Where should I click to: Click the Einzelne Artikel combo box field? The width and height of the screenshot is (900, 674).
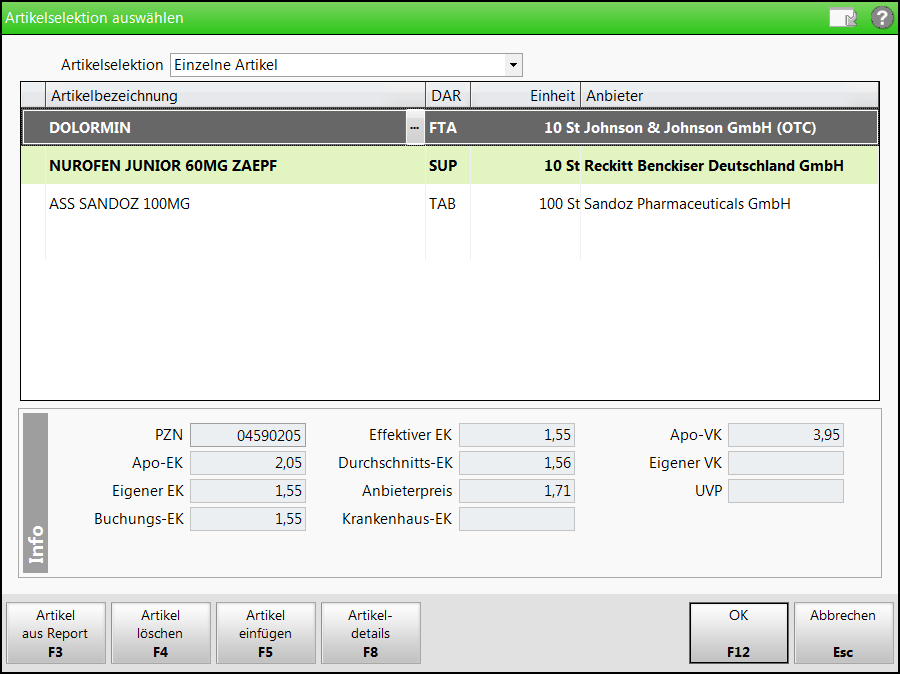pyautogui.click(x=346, y=65)
